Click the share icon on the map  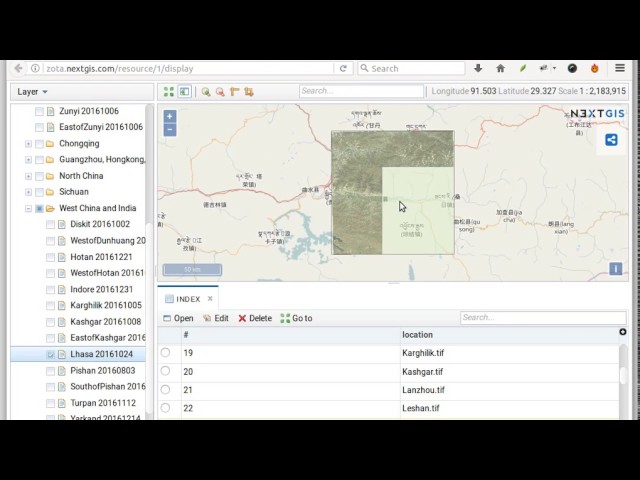(611, 140)
